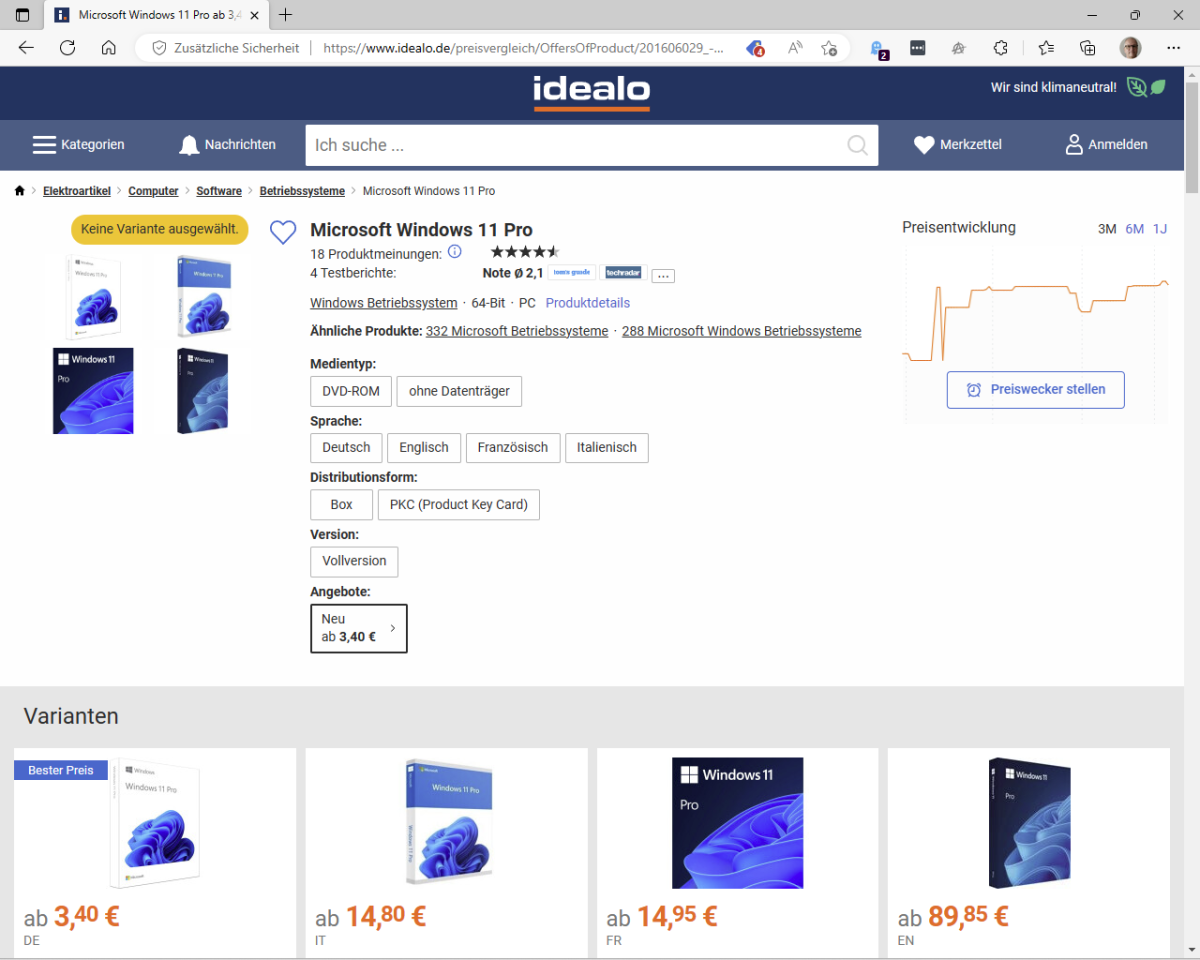Open 288 Microsoft Windows Betriebssysteme link
Viewport: 1200px width, 960px height.
(x=741, y=331)
